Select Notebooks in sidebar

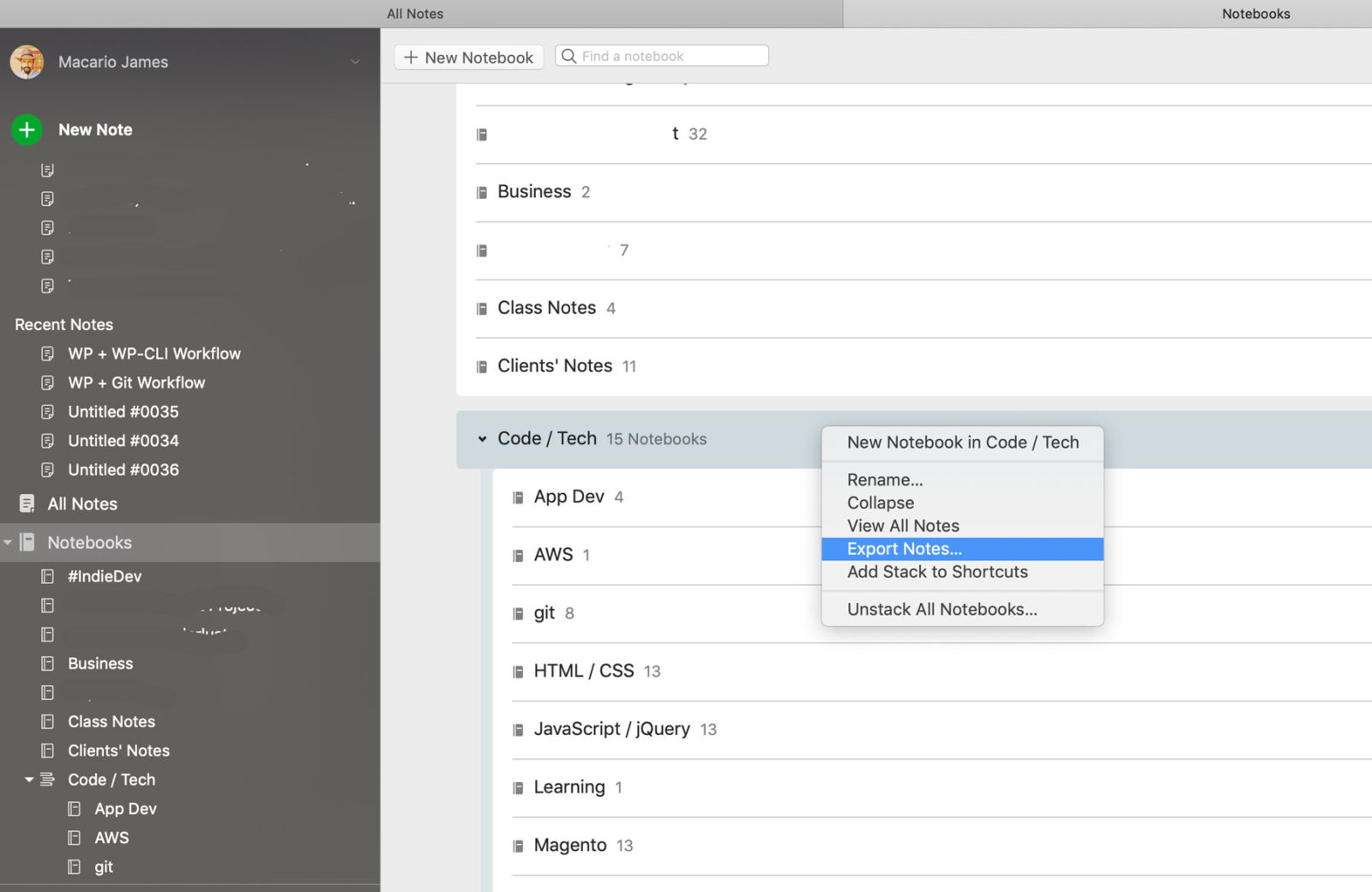(89, 543)
